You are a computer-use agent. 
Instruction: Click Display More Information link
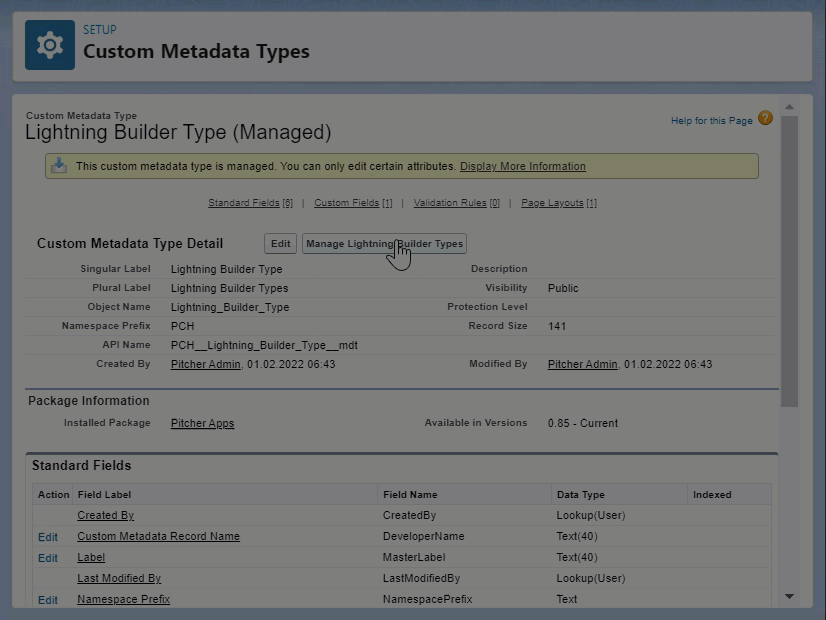[x=522, y=166]
